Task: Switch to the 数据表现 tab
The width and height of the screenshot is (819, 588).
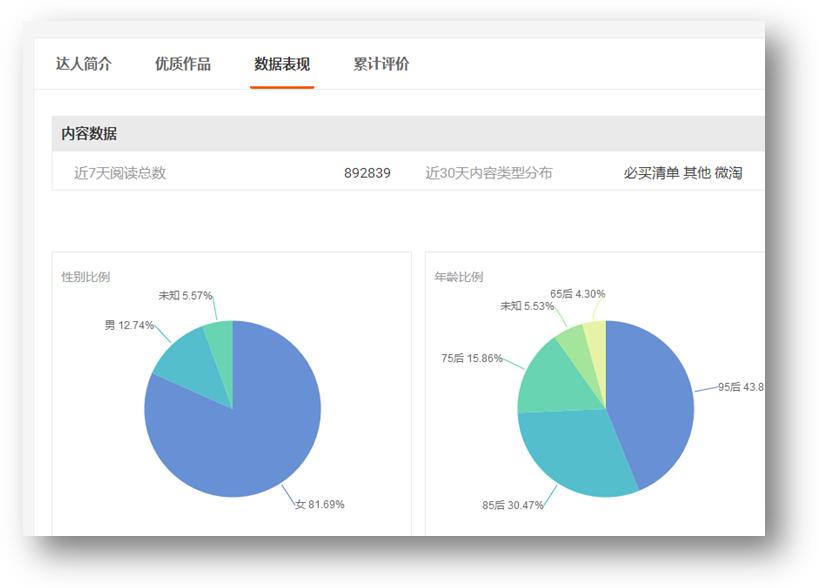Action: click(x=282, y=63)
